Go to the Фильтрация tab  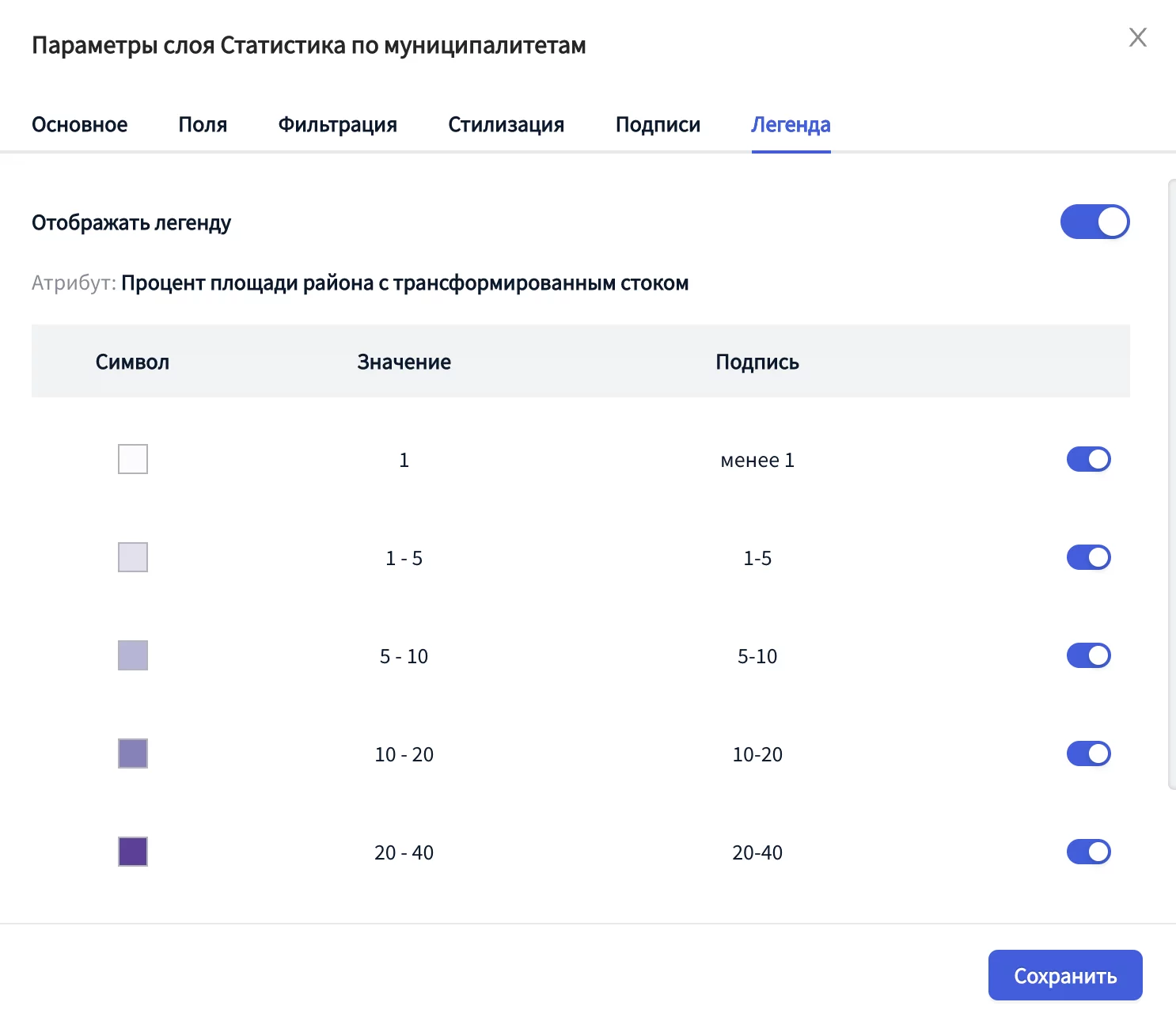pyautogui.click(x=337, y=125)
